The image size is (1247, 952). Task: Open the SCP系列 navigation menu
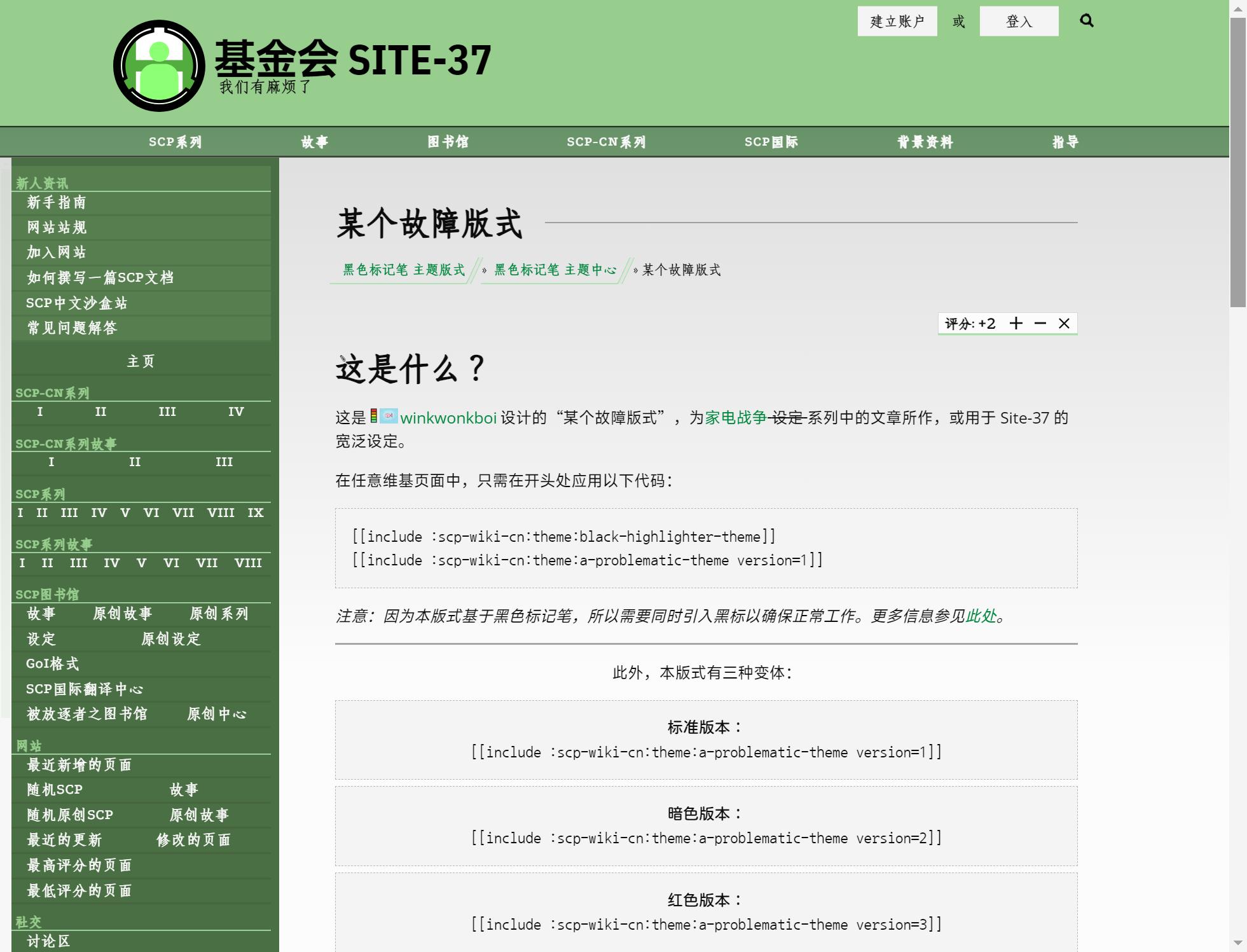[176, 142]
